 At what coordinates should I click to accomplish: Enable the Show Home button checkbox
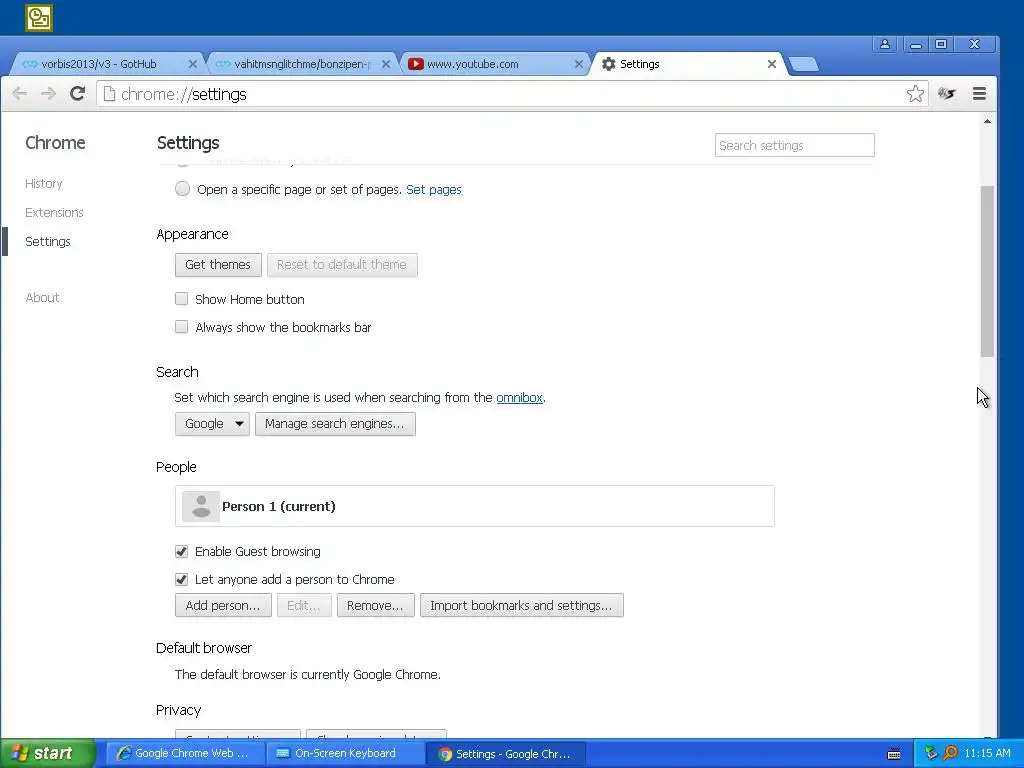tap(182, 298)
